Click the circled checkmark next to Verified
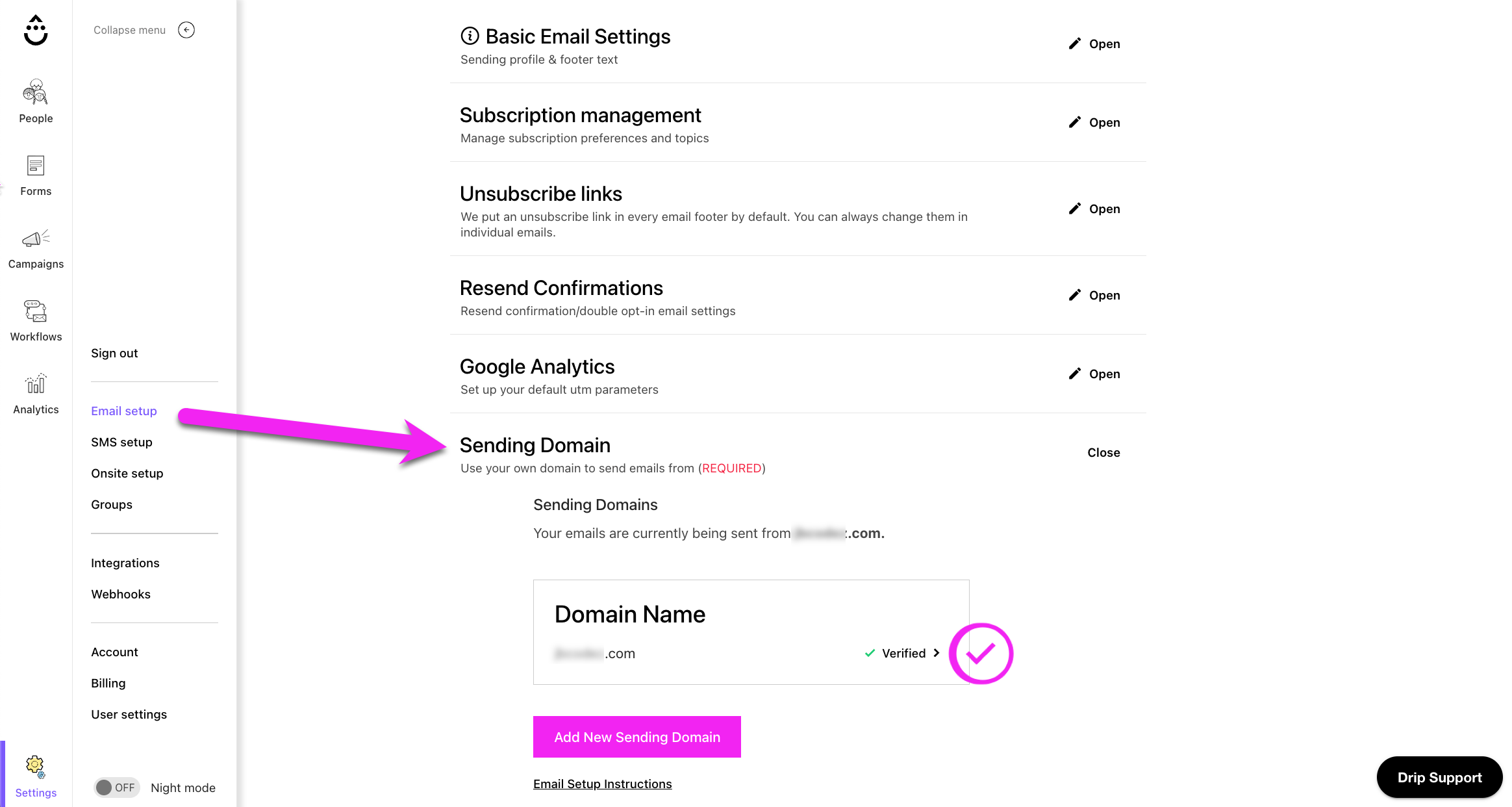Viewport: 1512px width, 807px height. [981, 654]
